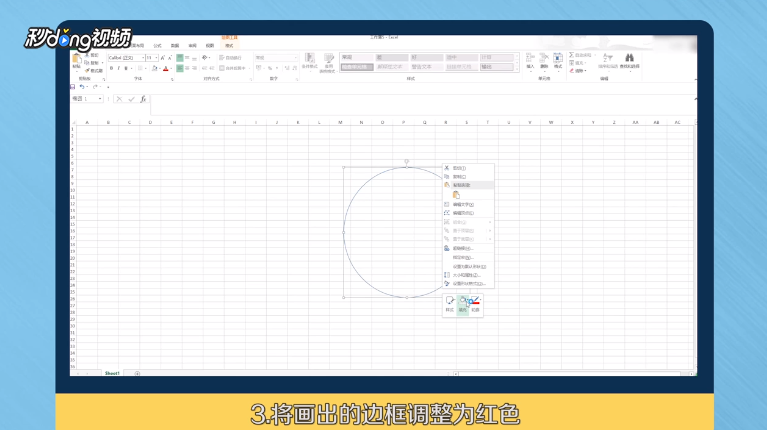
Task: Select Edit Points in the context menu
Action: (x=468, y=213)
